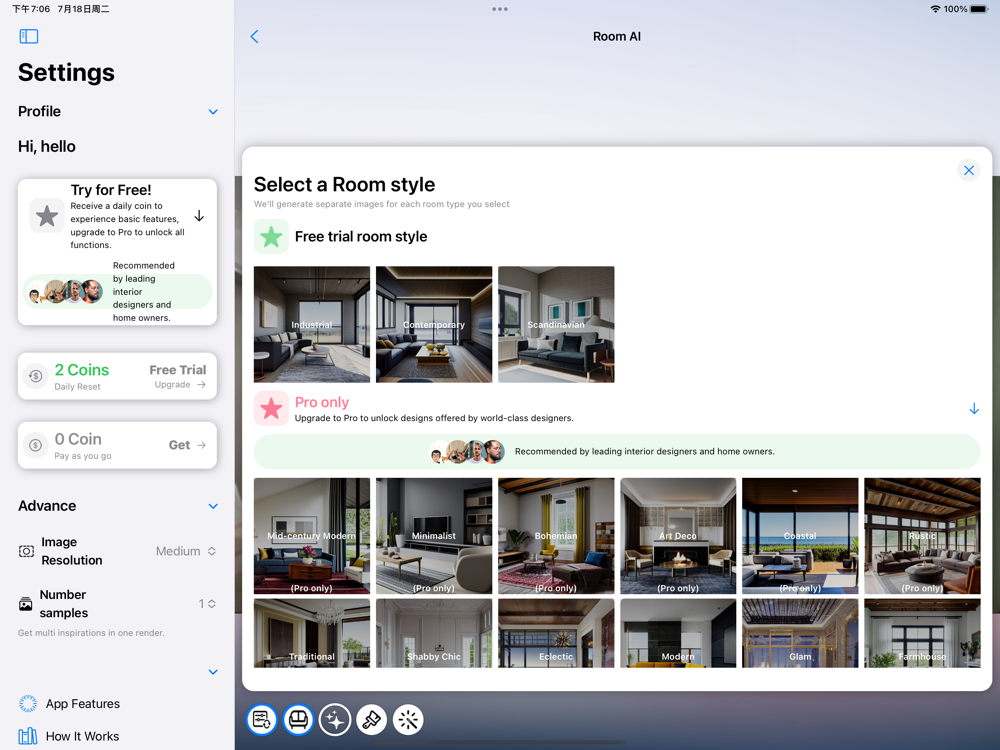Select the Coastal Pro style
This screenshot has height=750, width=1000.
800,536
